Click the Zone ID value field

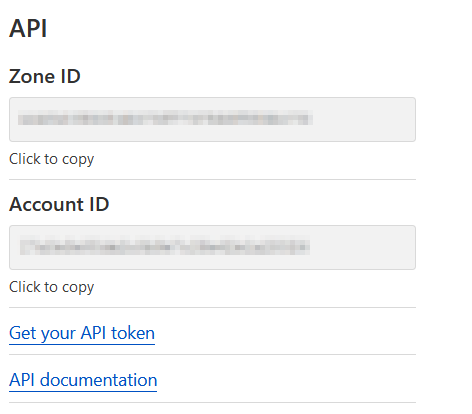point(212,119)
